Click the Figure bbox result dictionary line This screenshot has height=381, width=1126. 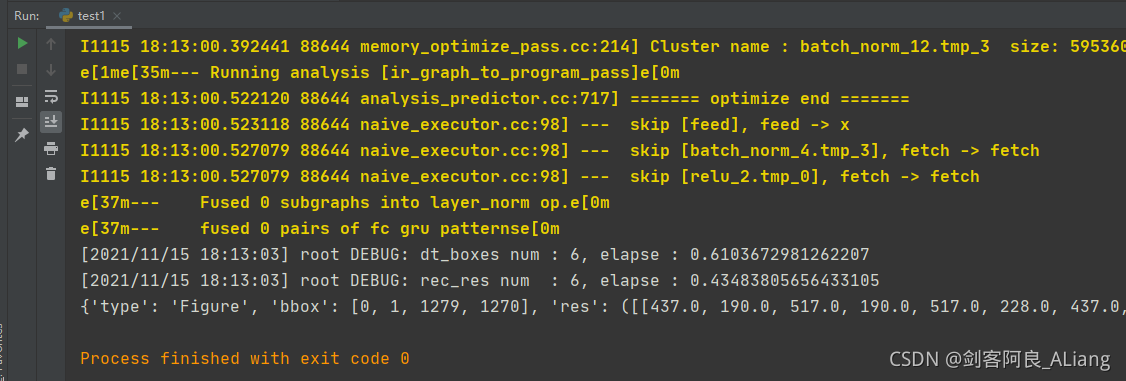click(x=602, y=306)
